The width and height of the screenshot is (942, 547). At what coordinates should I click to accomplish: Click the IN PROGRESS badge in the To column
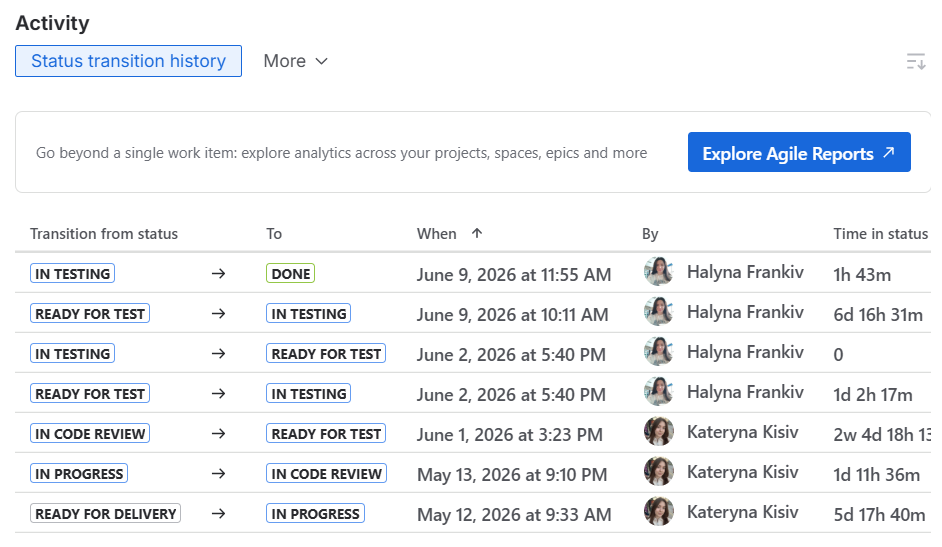click(315, 514)
